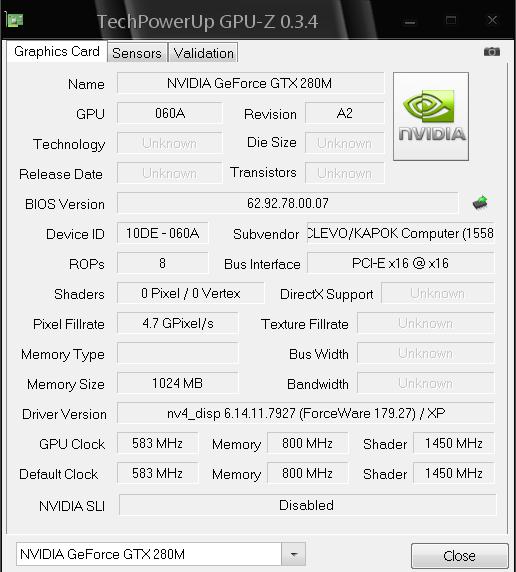Click the Subvendor field CLEVO/KAPOK Computer
516x572 pixels.
pos(401,233)
